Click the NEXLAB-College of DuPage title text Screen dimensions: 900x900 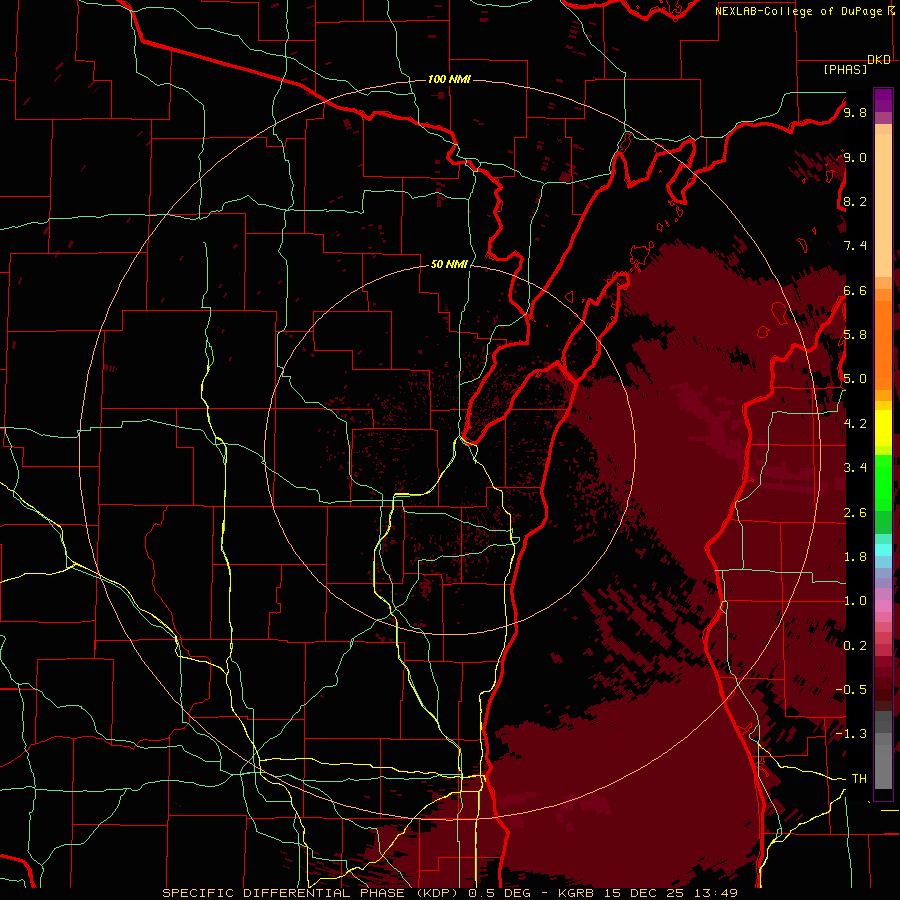point(800,11)
